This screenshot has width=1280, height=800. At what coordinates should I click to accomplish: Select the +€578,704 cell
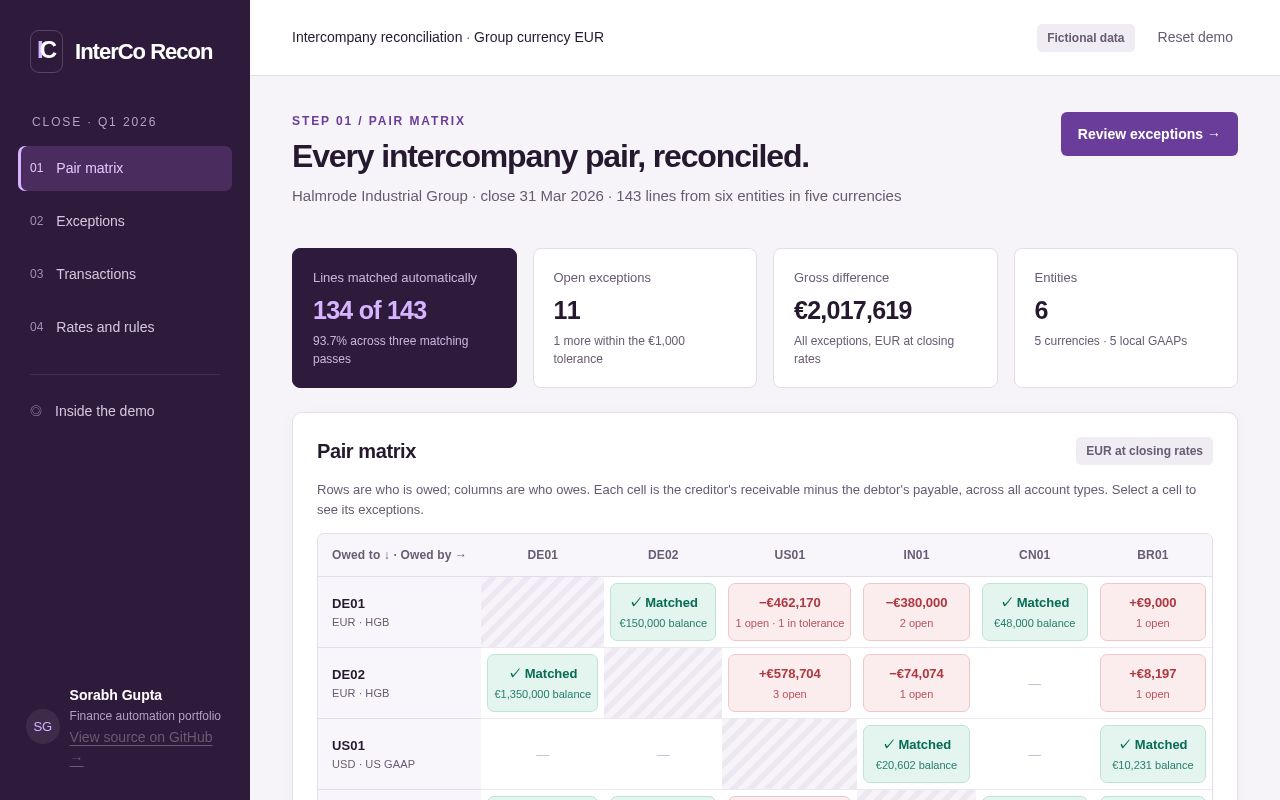(x=789, y=683)
